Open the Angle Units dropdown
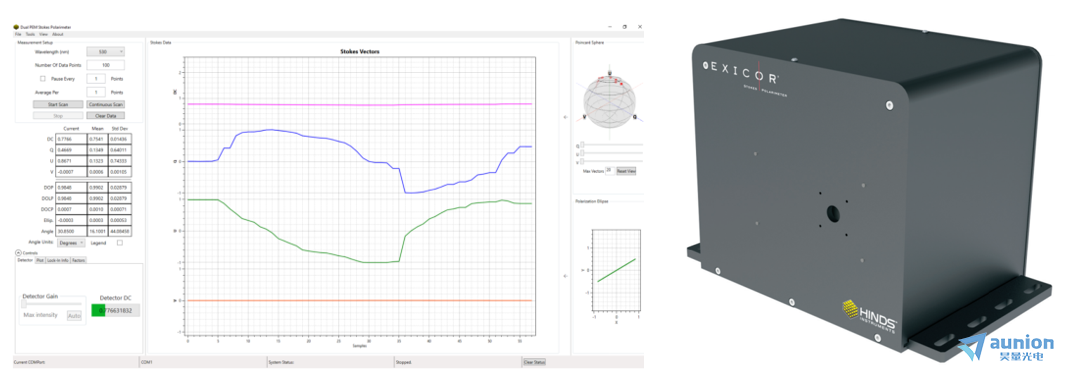The image size is (1066, 372). pyautogui.click(x=71, y=242)
